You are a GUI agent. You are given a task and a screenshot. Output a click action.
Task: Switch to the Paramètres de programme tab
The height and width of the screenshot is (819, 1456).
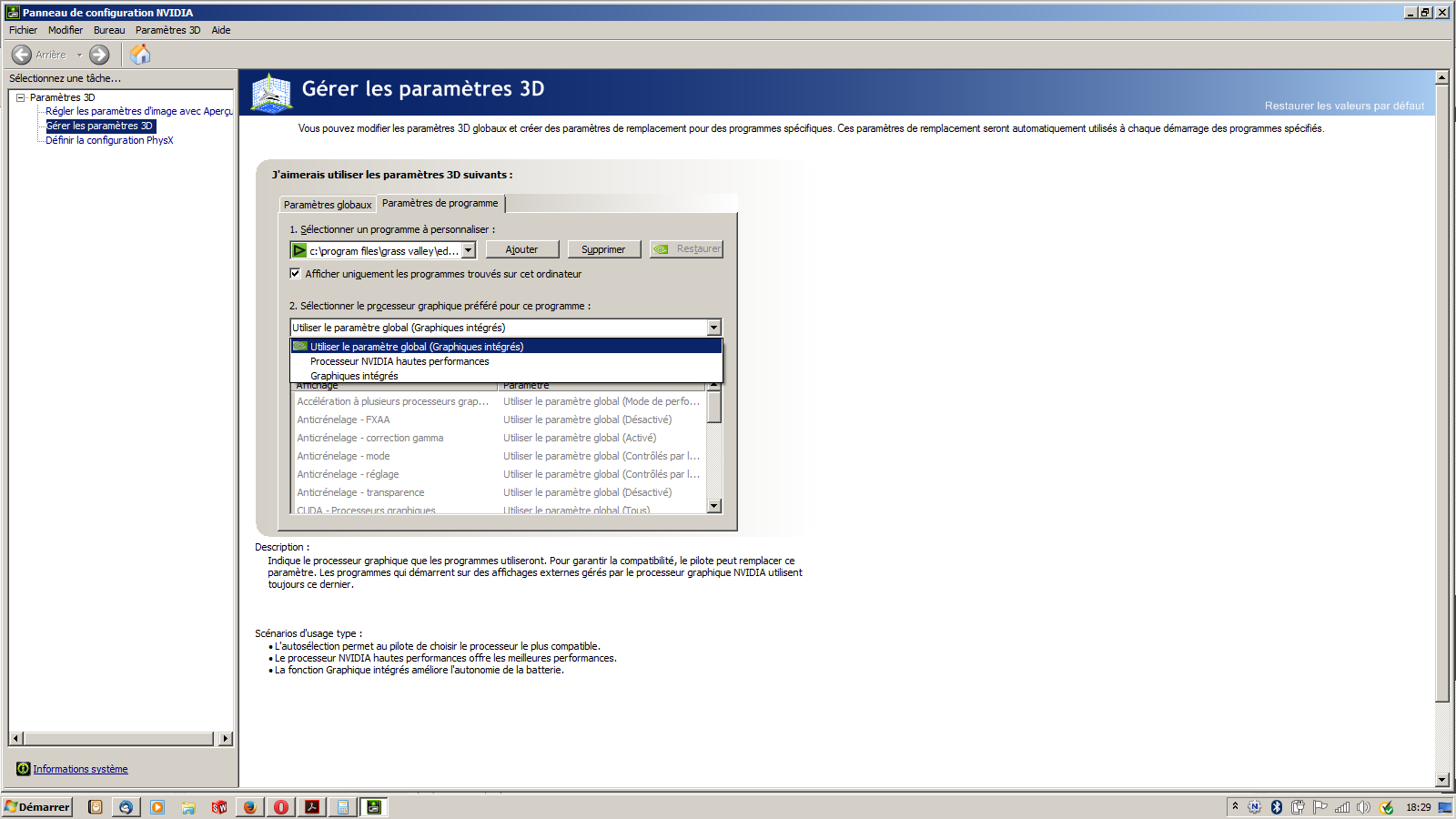(x=440, y=203)
